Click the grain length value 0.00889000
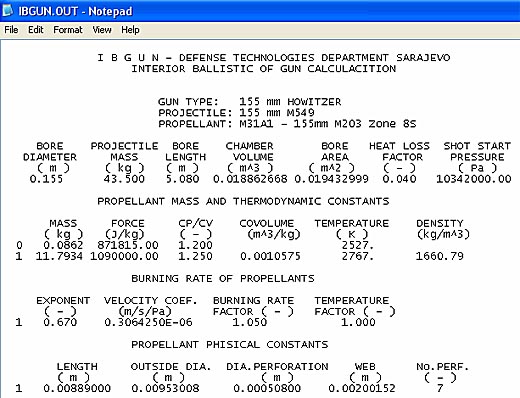The width and height of the screenshot is (520, 398). point(77,388)
